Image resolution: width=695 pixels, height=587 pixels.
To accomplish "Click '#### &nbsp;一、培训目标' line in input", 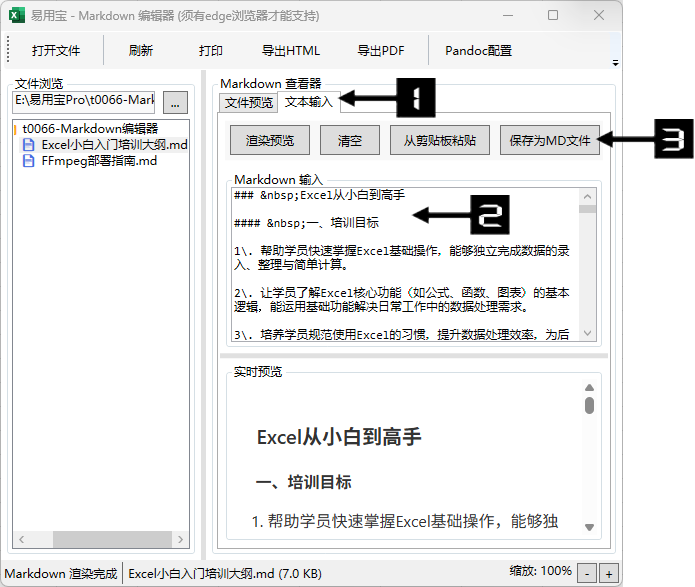I will 306,223.
